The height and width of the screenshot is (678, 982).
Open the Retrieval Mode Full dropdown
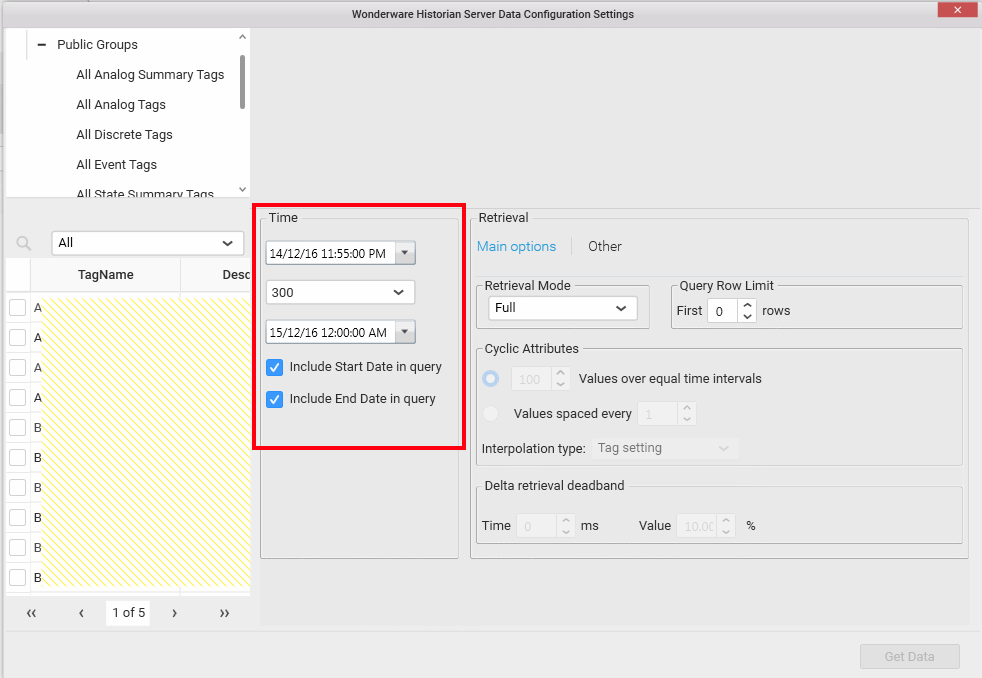coord(562,308)
